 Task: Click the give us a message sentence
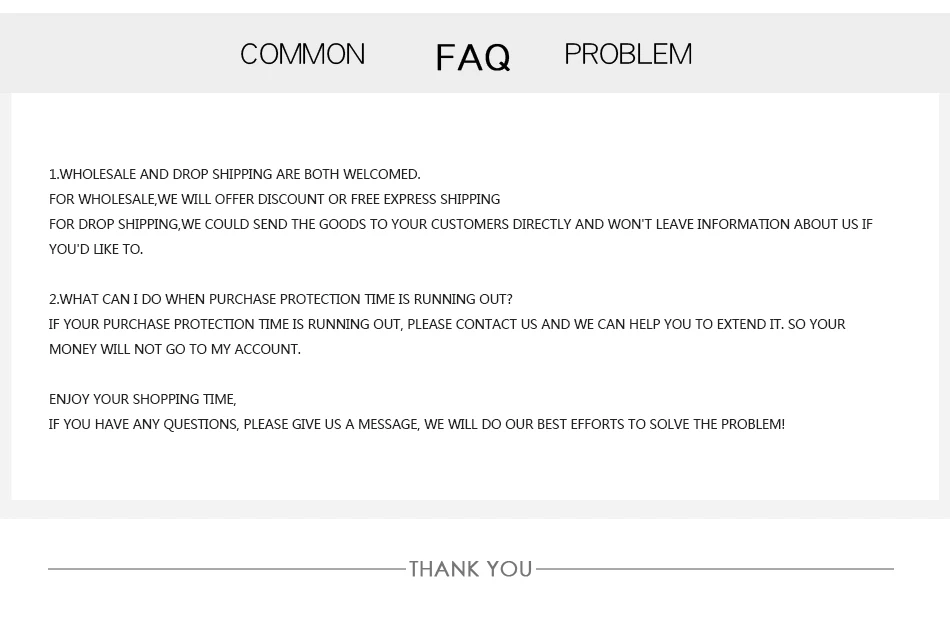pyautogui.click(x=417, y=424)
